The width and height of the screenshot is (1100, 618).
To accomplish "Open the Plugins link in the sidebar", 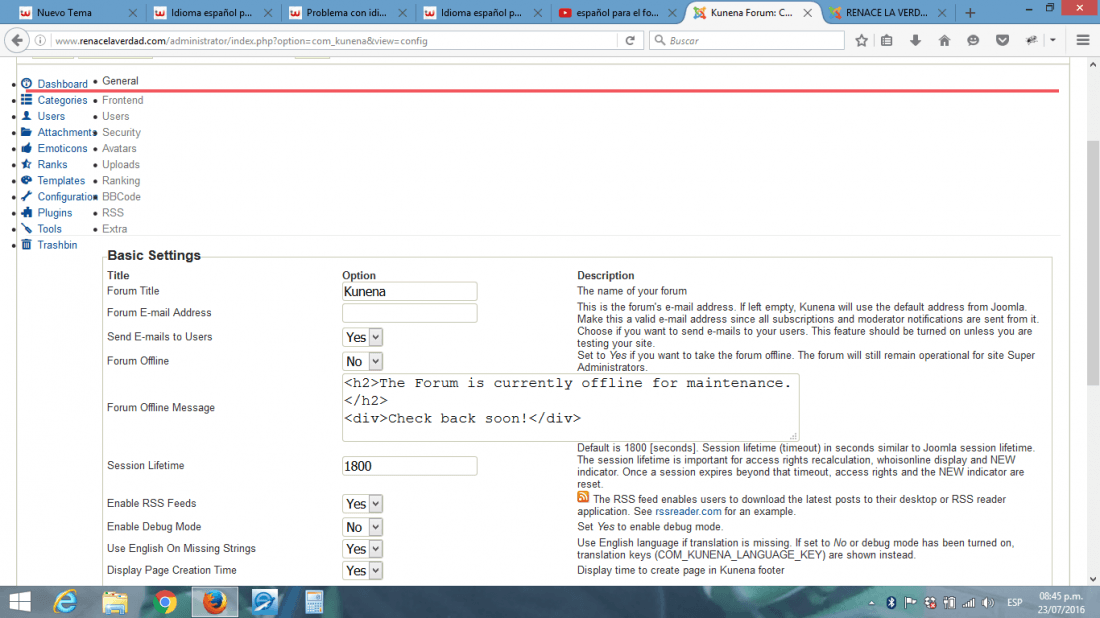I will tap(55, 213).
